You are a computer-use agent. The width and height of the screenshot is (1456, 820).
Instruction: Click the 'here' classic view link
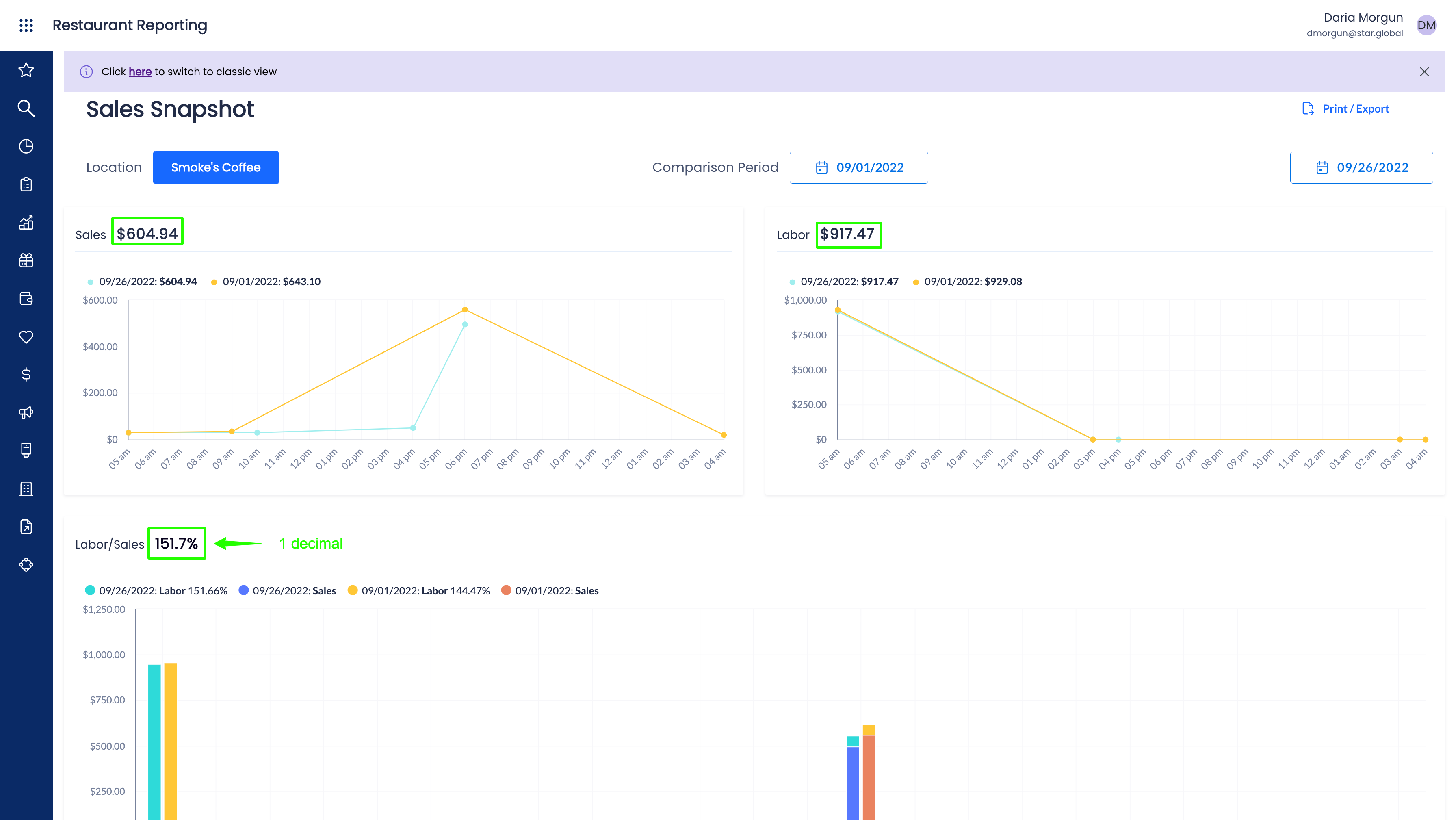pyautogui.click(x=140, y=72)
